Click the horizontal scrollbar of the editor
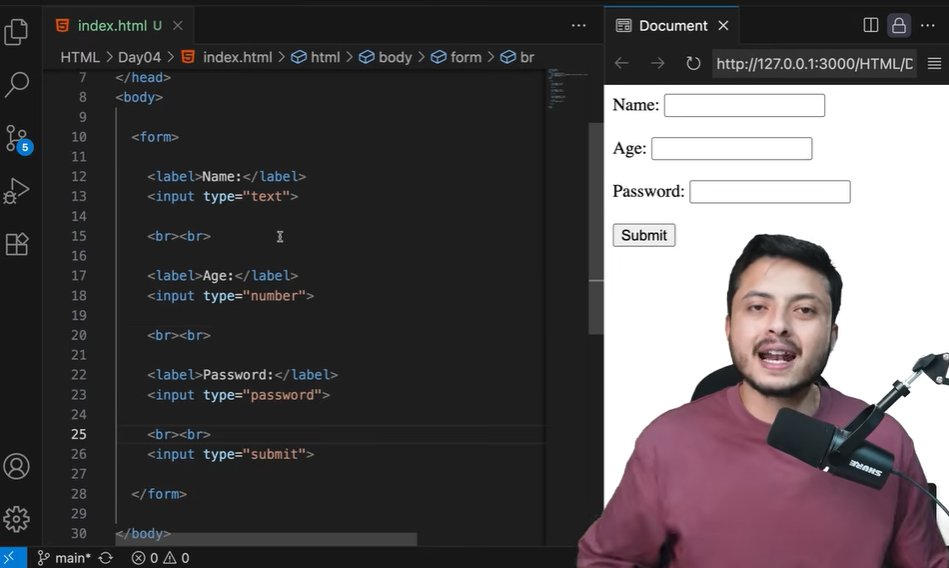The width and height of the screenshot is (949, 568). 267,539
